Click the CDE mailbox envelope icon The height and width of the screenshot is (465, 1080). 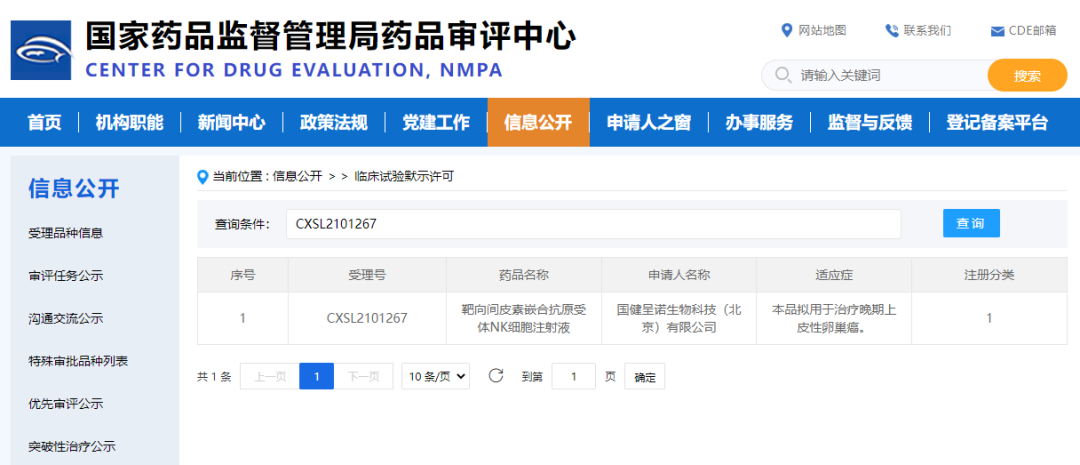(x=997, y=31)
